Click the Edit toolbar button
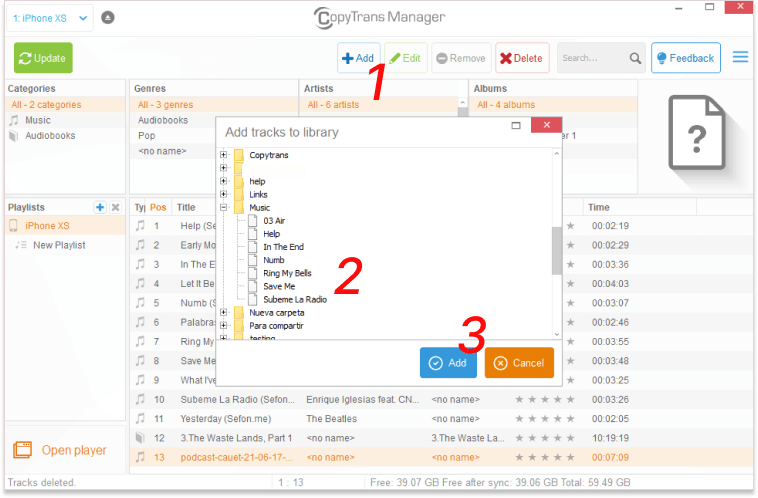 point(406,58)
